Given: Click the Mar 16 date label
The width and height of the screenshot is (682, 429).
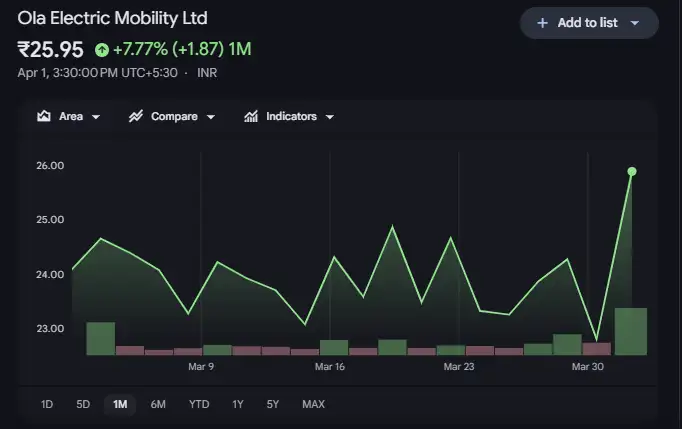Looking at the screenshot, I should 330,367.
